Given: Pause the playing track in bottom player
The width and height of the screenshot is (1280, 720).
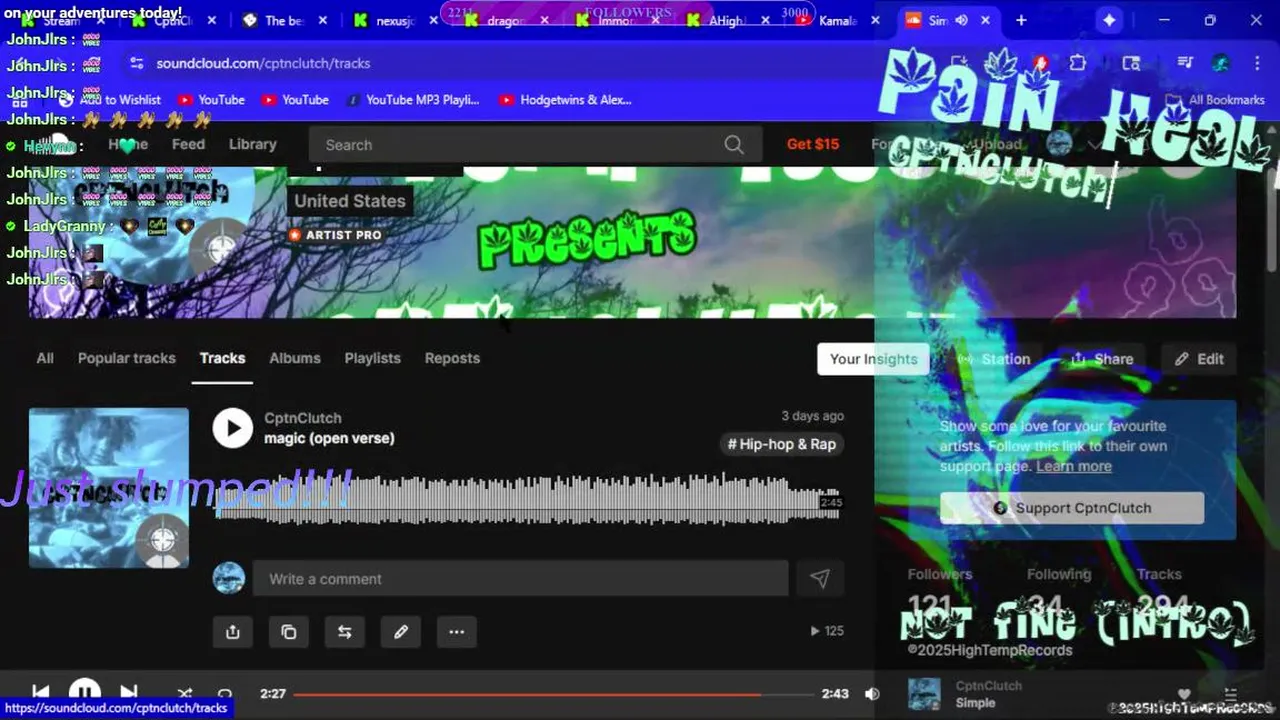Looking at the screenshot, I should (84, 692).
